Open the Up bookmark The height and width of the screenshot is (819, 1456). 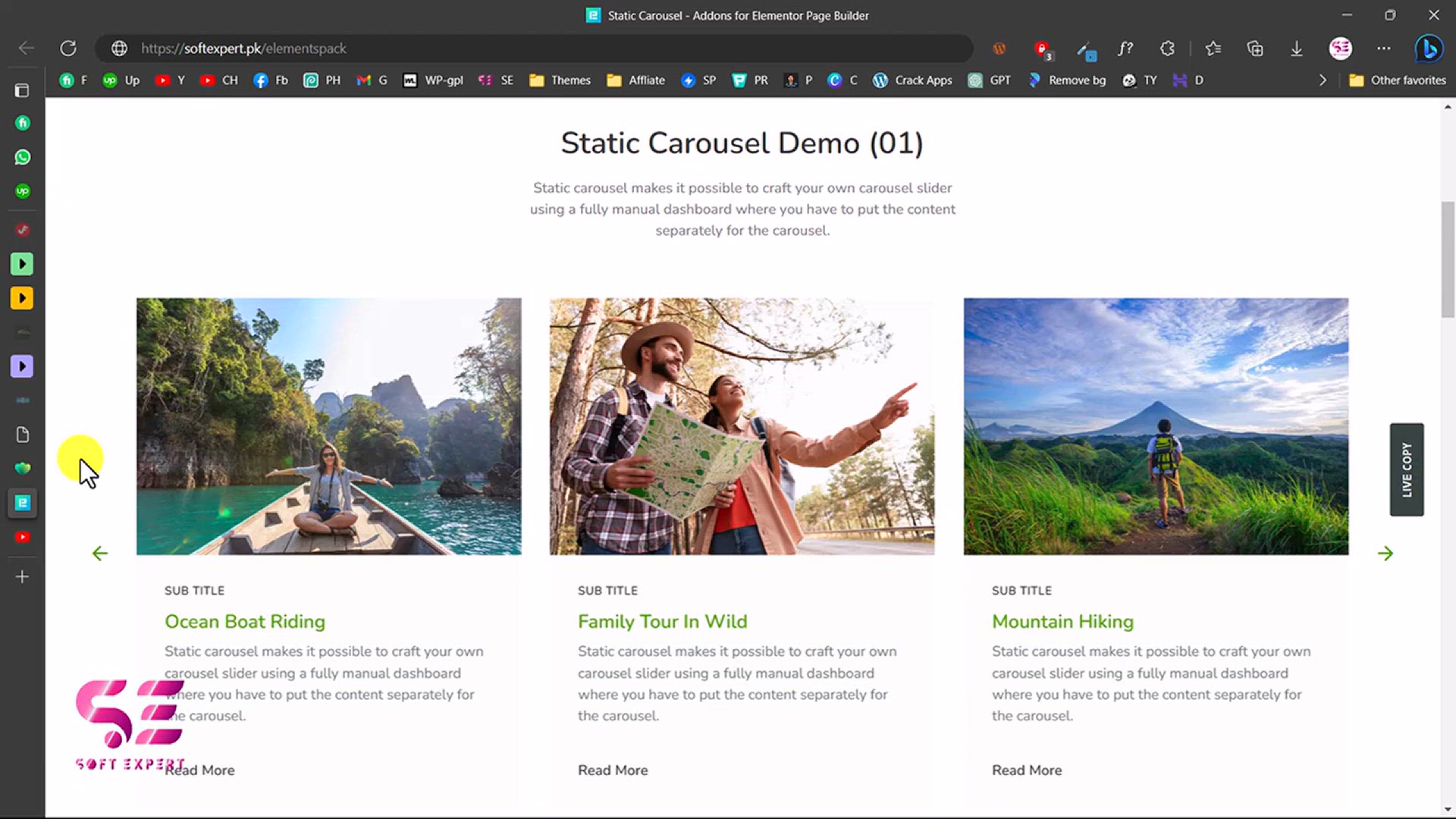point(121,80)
